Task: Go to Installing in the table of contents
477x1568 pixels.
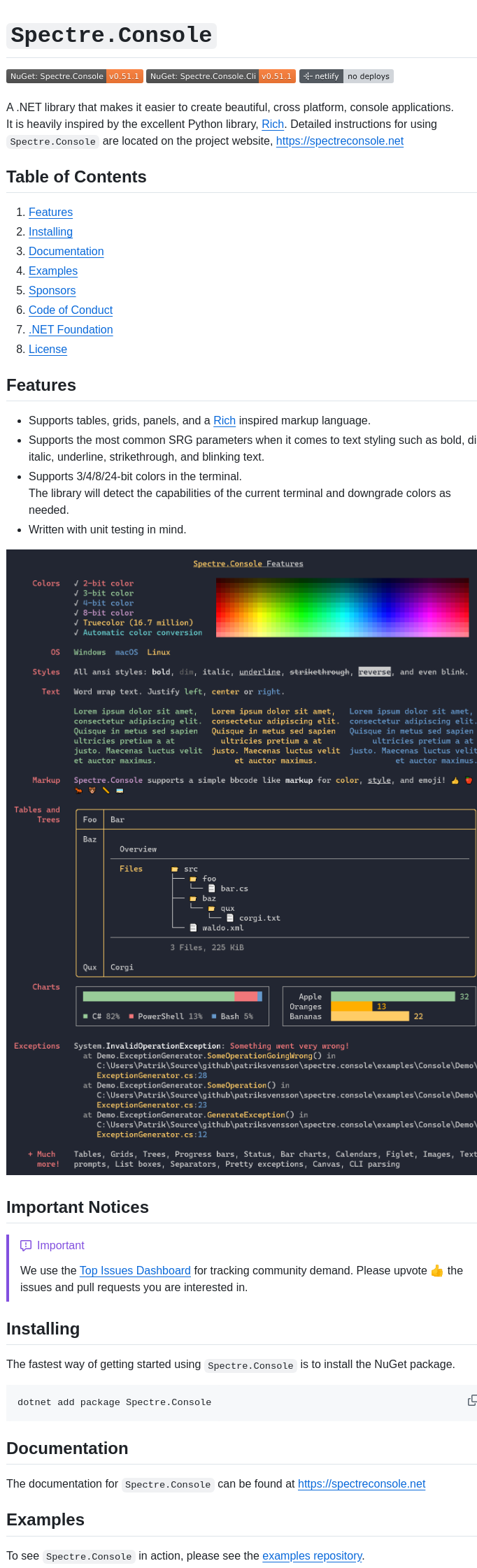Action: coord(50,231)
